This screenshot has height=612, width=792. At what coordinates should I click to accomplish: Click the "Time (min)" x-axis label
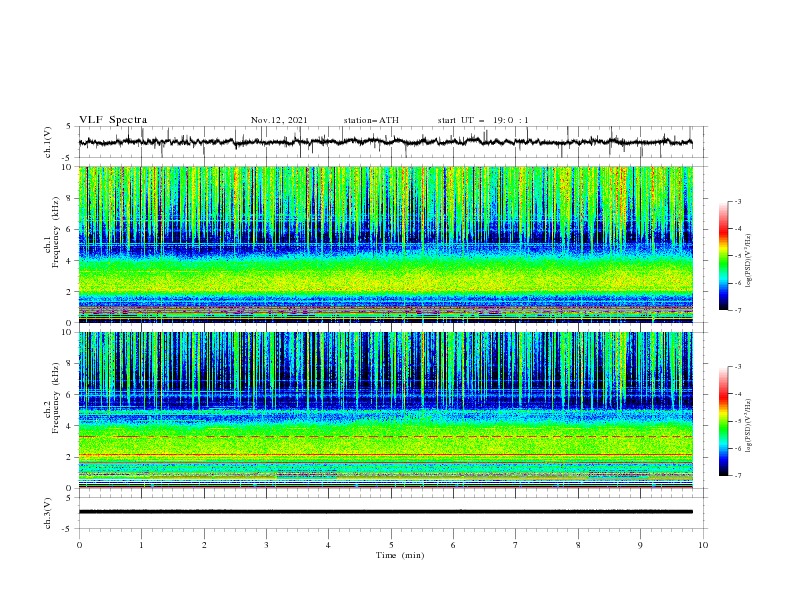tap(400, 555)
